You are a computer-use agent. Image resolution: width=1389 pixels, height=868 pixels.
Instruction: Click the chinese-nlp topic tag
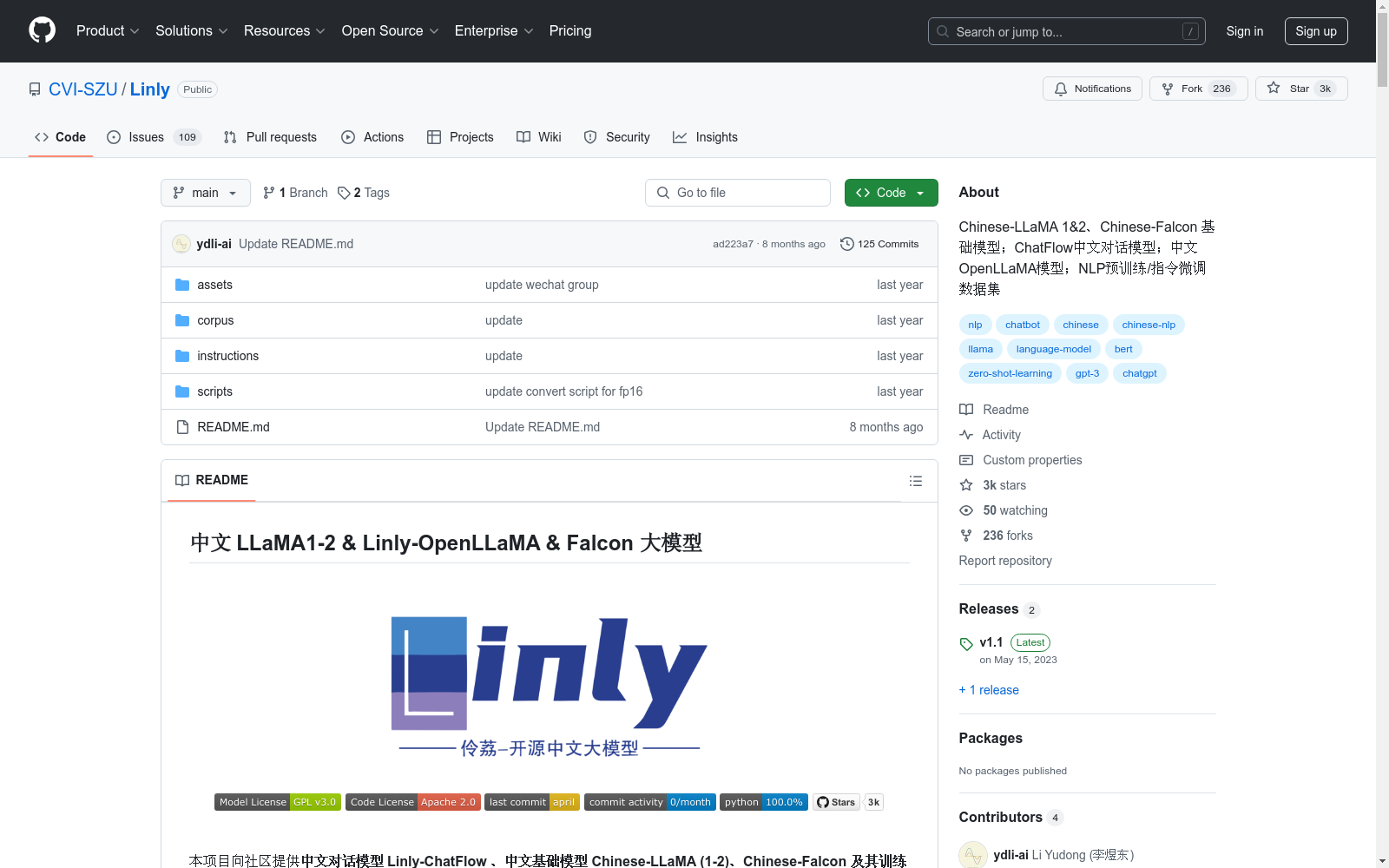[1149, 325]
